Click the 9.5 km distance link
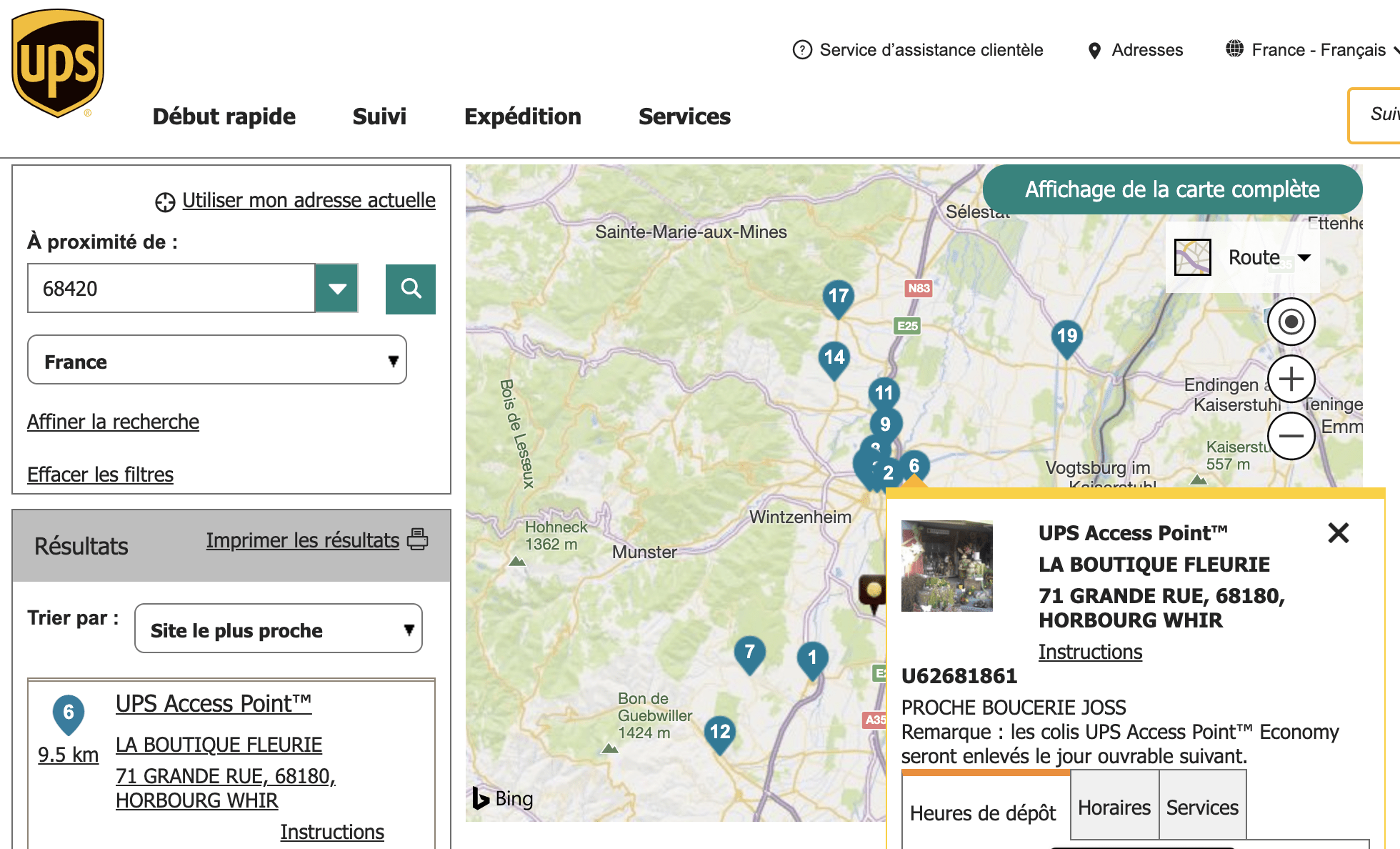 pos(68,755)
